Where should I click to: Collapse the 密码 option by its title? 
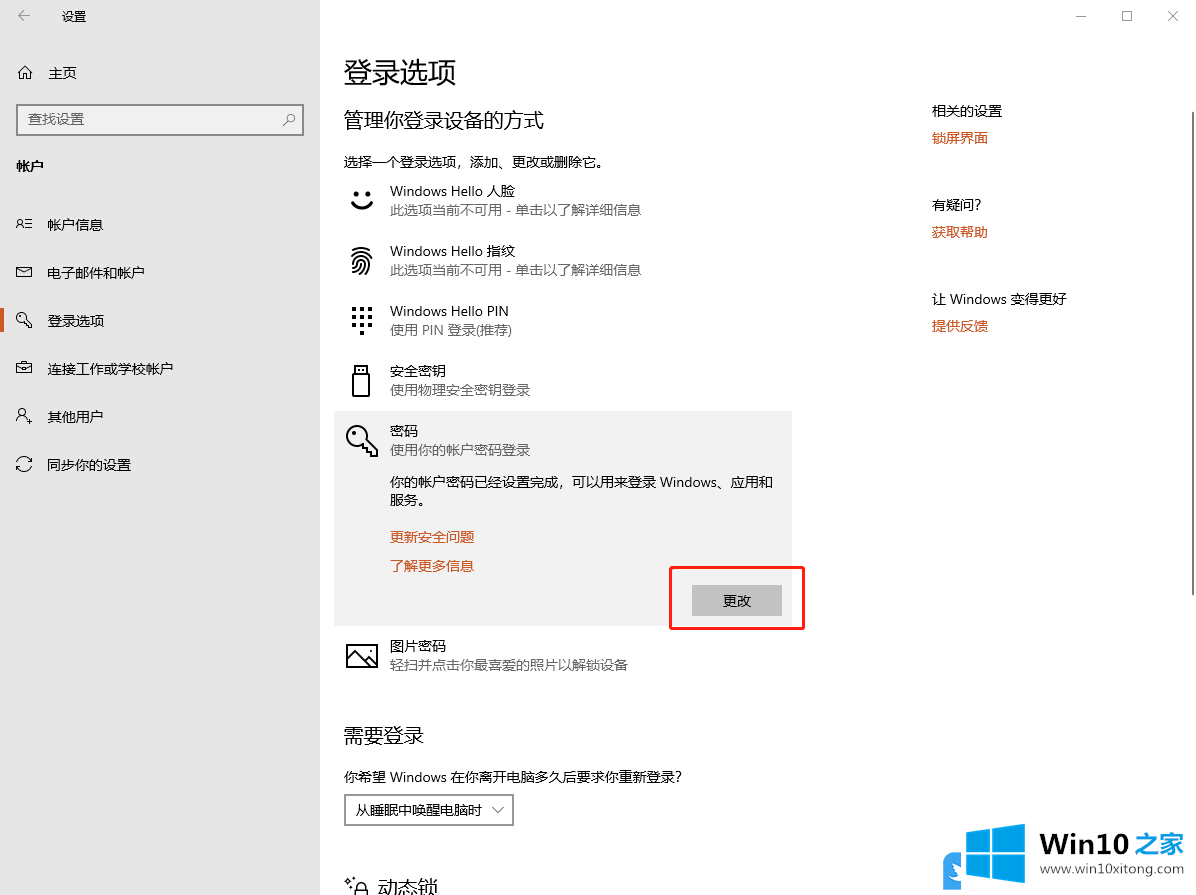403,431
